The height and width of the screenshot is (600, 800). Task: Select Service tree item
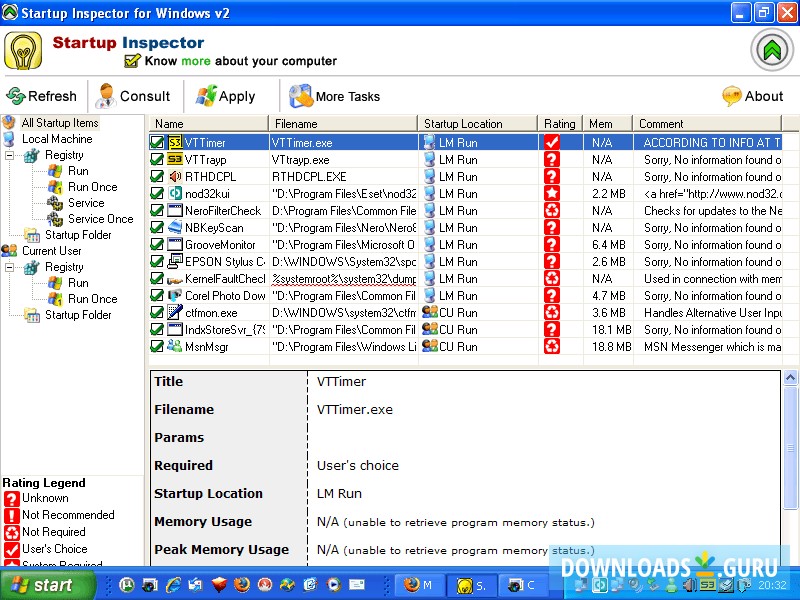point(86,203)
